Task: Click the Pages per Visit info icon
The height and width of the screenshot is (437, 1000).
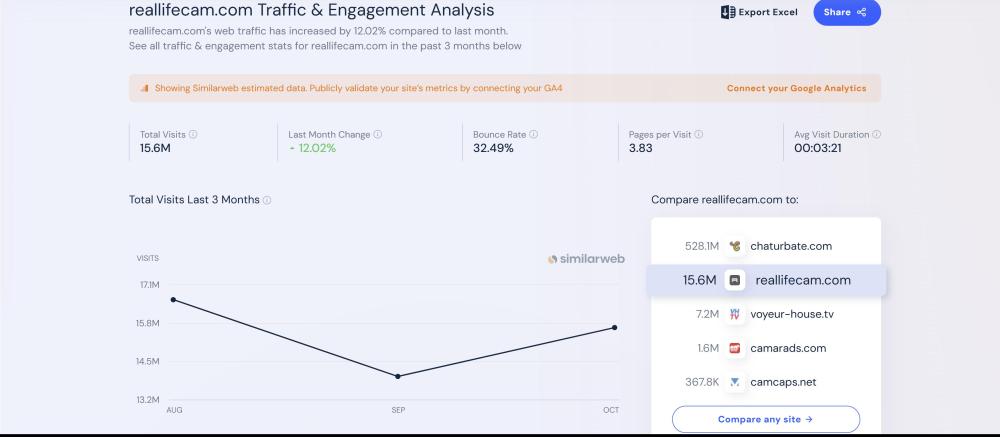Action: (698, 134)
